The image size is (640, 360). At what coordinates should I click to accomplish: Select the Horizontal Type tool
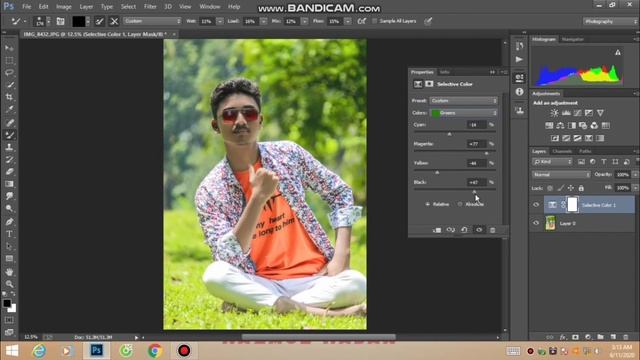tap(9, 234)
